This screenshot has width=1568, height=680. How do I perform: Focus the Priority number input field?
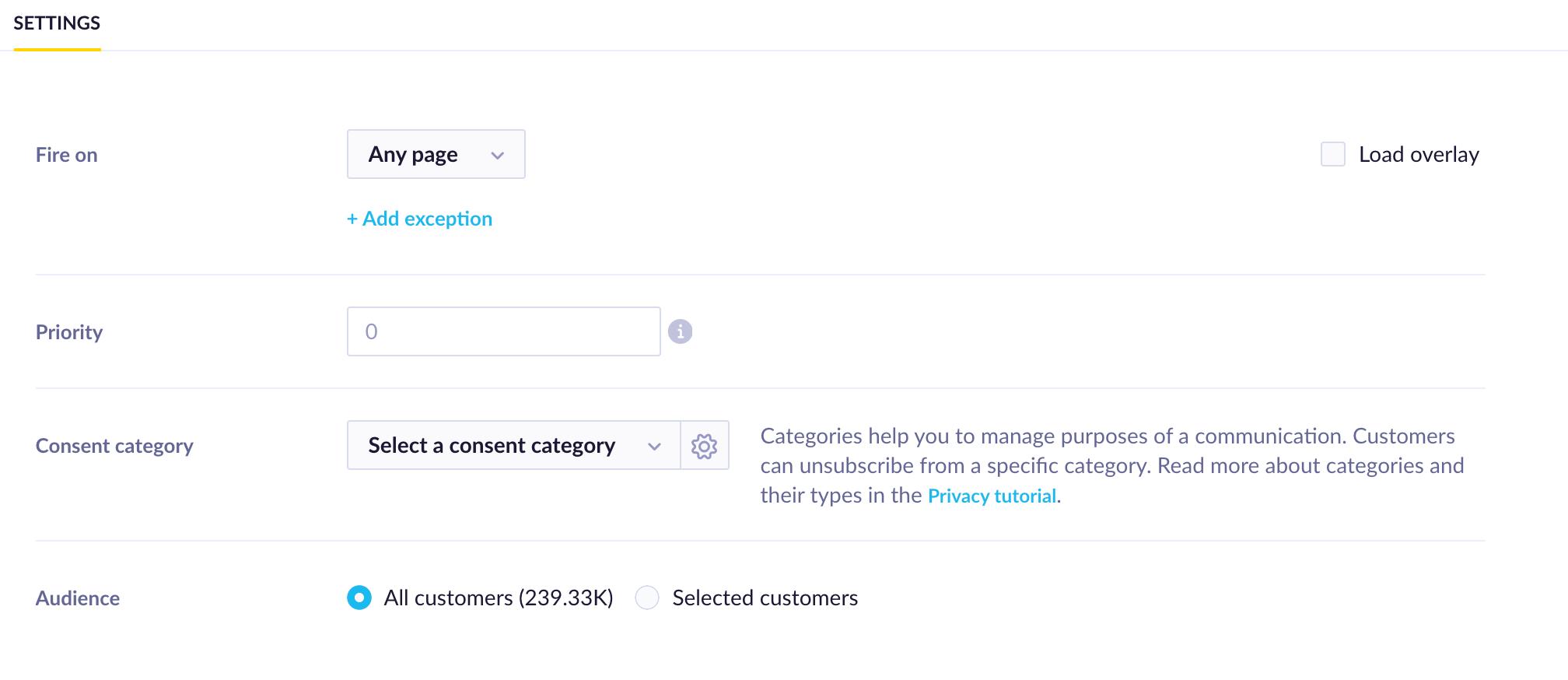[503, 331]
